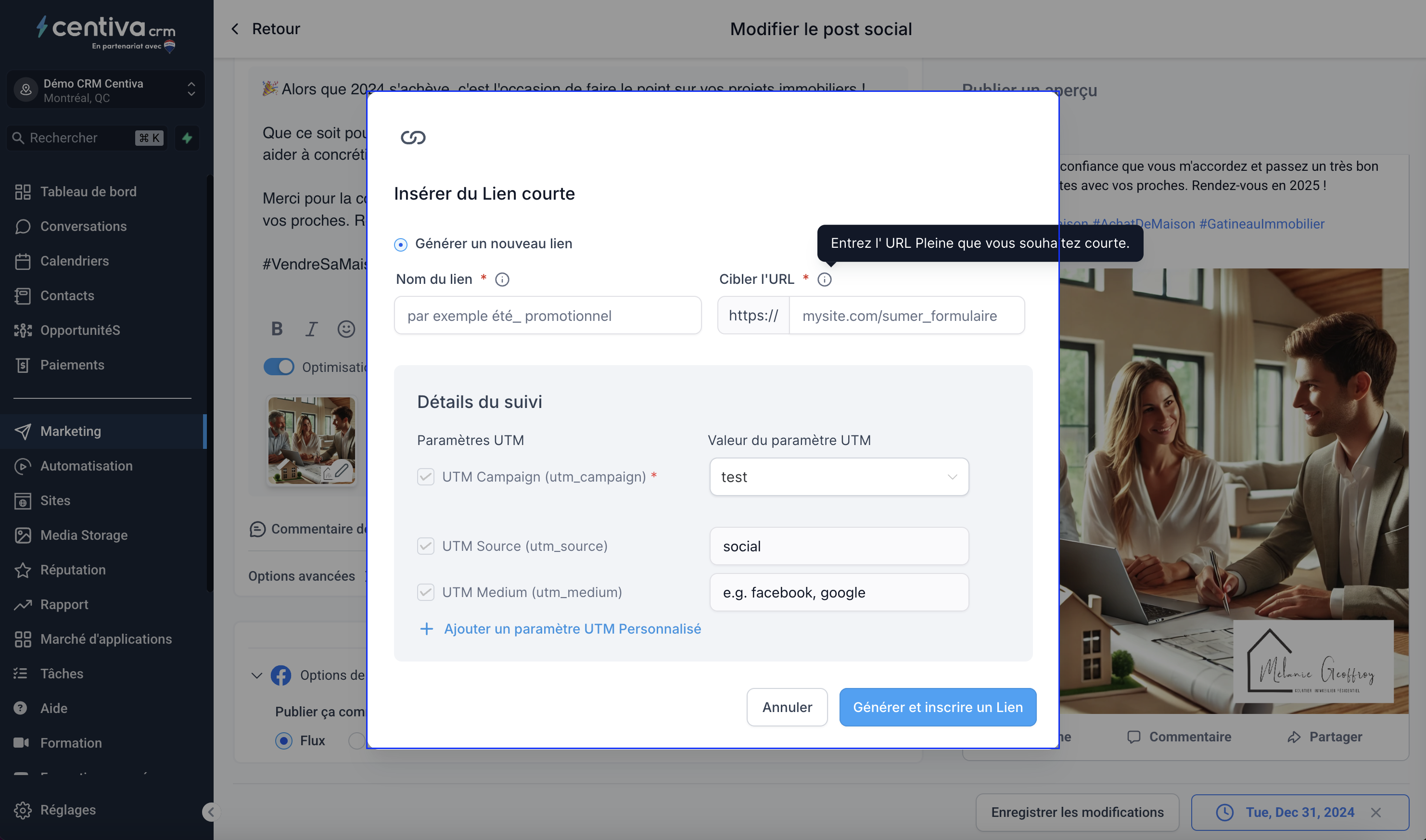Click the Générer et inscrire un Lien button

(x=937, y=707)
